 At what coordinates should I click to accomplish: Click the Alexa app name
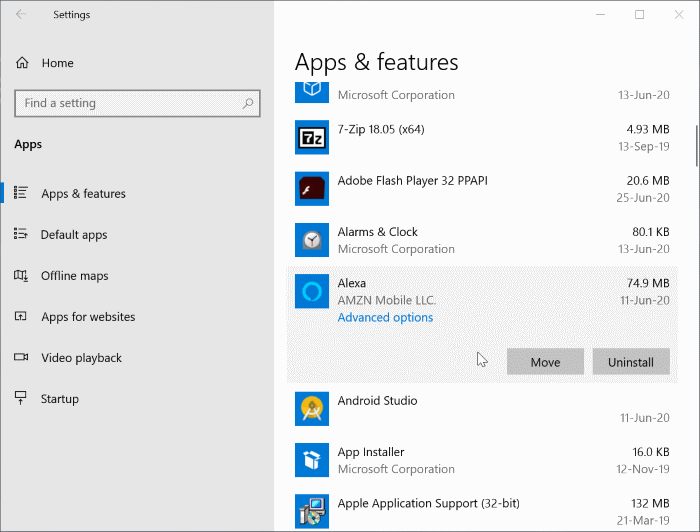351,283
